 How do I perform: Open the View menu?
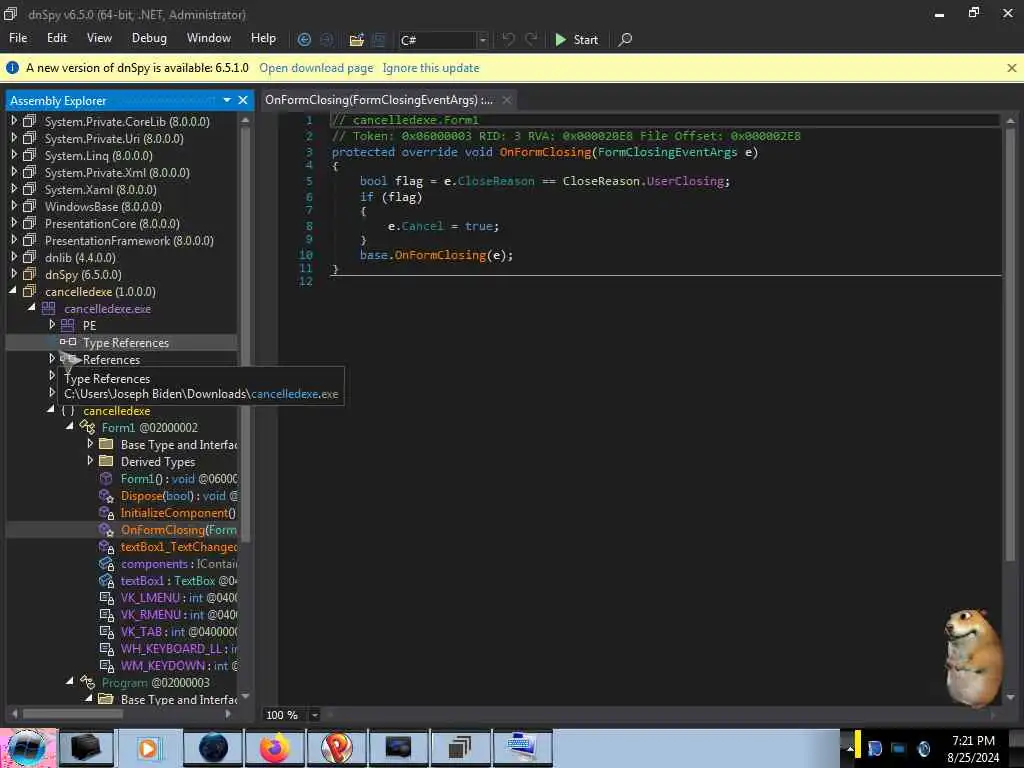click(x=99, y=38)
